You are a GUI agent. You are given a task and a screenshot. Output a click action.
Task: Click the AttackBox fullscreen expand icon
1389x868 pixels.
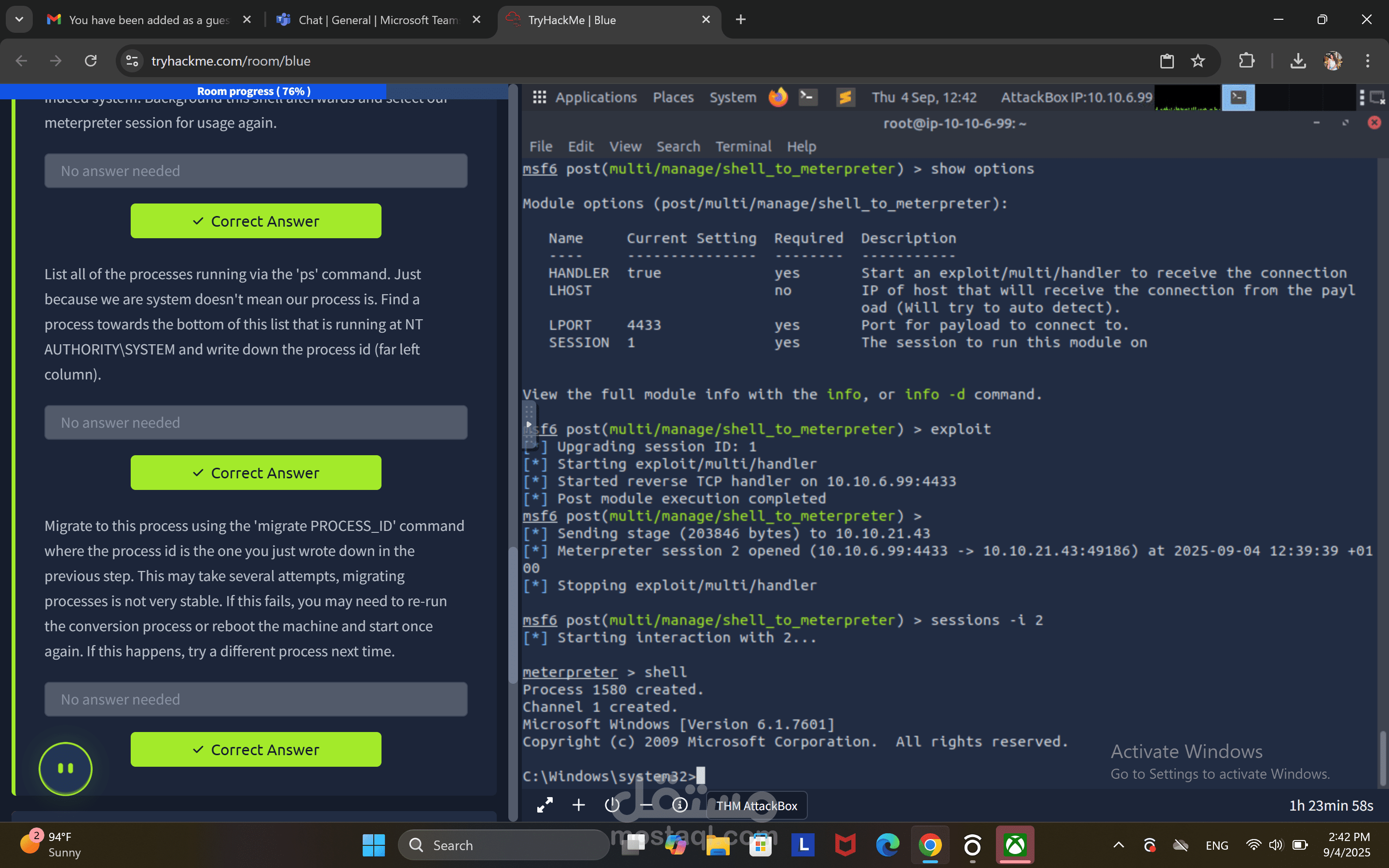click(x=545, y=805)
